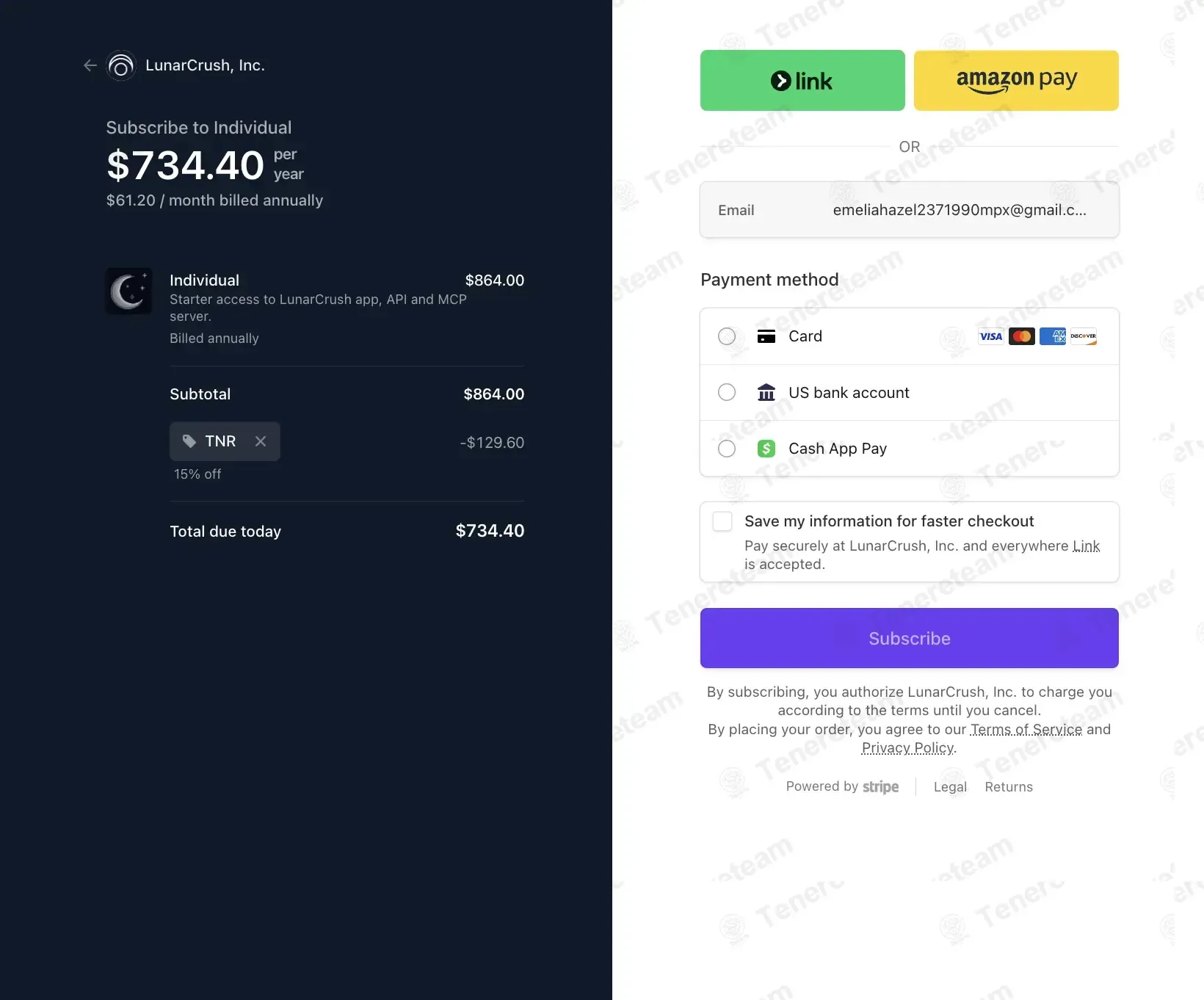Click the Individual plan moon thumbnail
1204x1000 pixels.
pyautogui.click(x=128, y=291)
